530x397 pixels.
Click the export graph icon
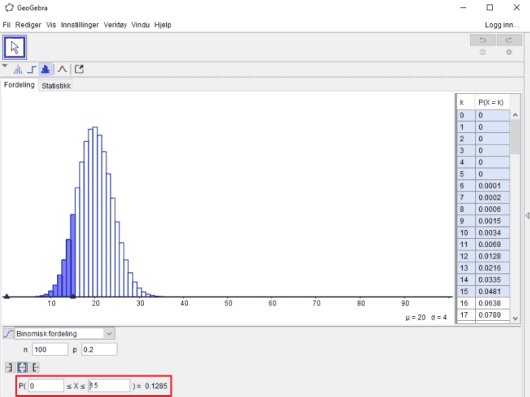79,69
